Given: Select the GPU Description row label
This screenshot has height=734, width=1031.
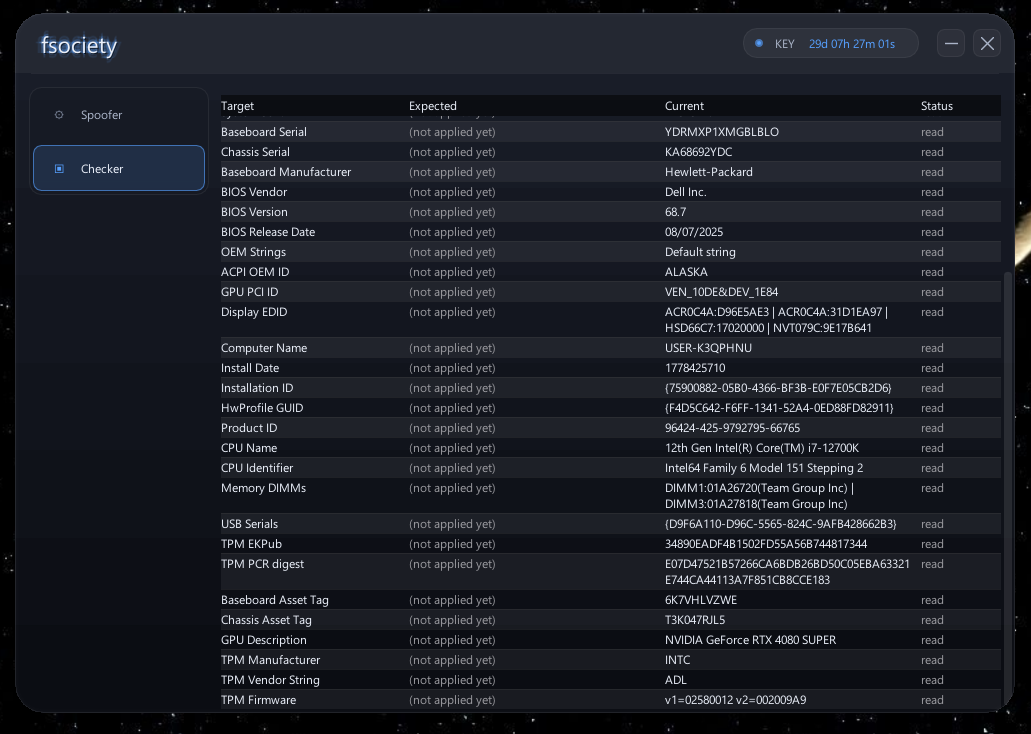Looking at the screenshot, I should point(264,640).
